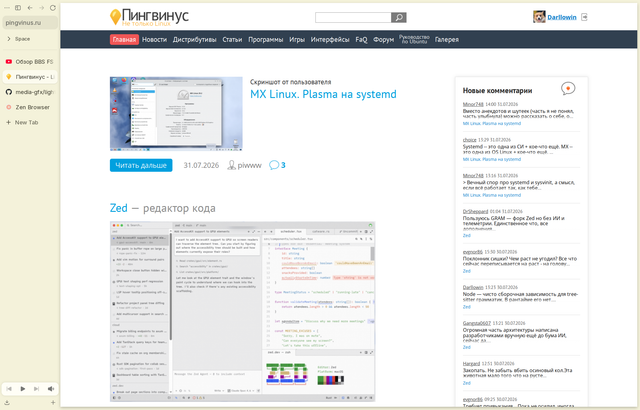640x410 pixels.
Task: Open Gangsta0607 user profile link
Action: point(476,324)
